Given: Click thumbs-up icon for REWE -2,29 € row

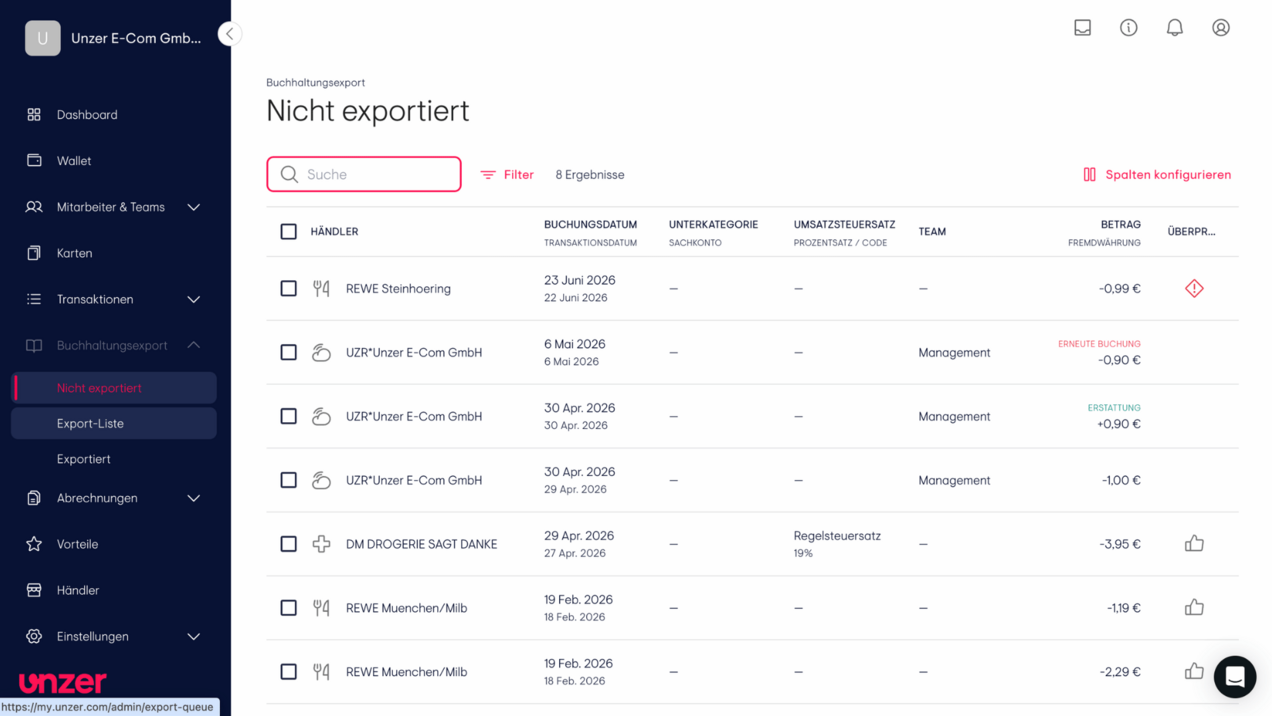Looking at the screenshot, I should (1194, 671).
